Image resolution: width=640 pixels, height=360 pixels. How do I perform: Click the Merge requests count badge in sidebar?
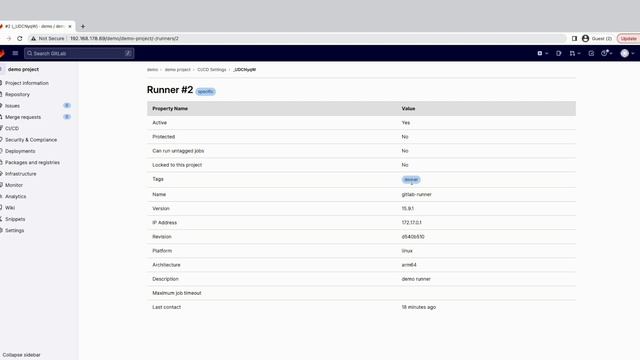point(67,117)
